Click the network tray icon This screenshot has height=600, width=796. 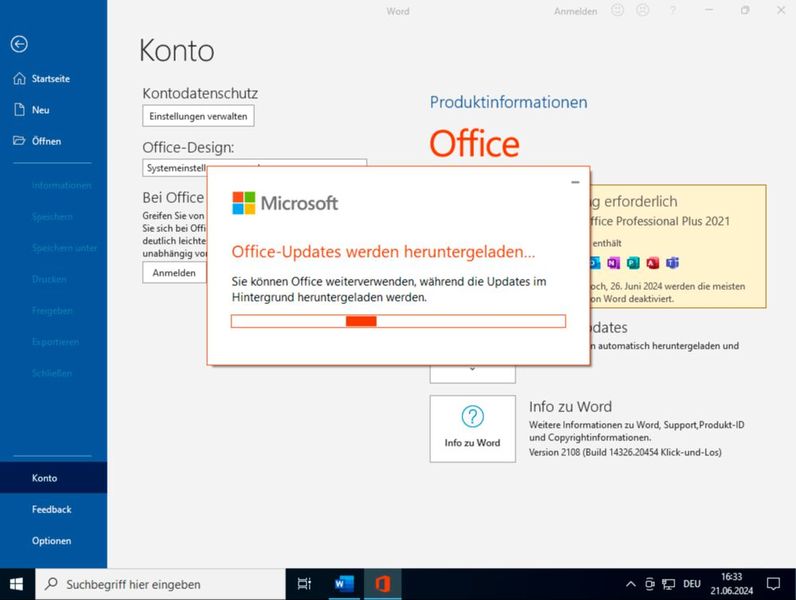[669, 584]
